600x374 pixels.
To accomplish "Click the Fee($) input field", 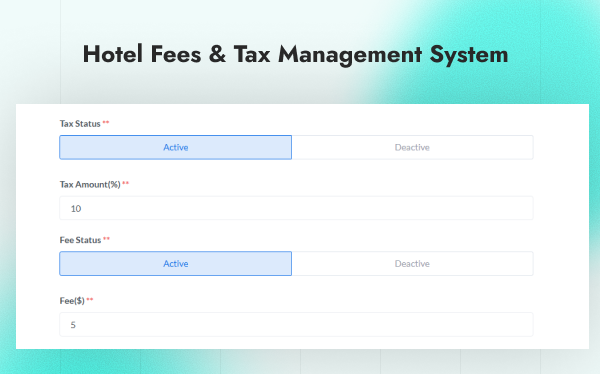I will coord(296,325).
